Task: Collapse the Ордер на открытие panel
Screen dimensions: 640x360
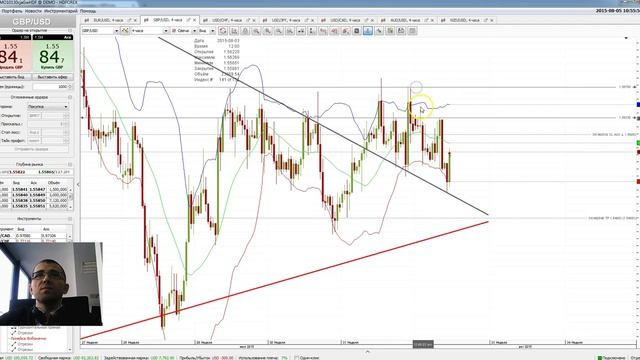Action: click(x=70, y=31)
